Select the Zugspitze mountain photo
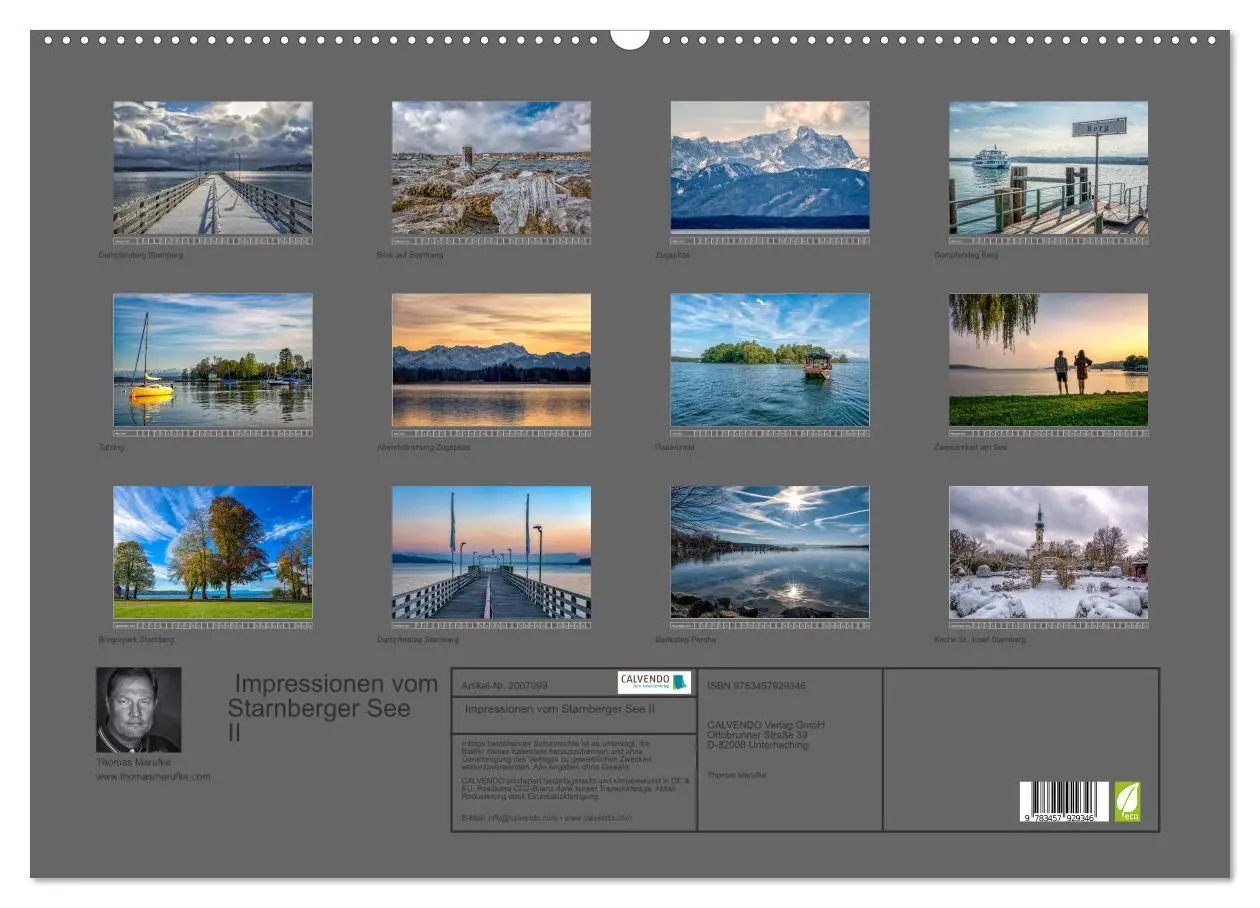Screen dimensions: 1260x908 click(770, 167)
